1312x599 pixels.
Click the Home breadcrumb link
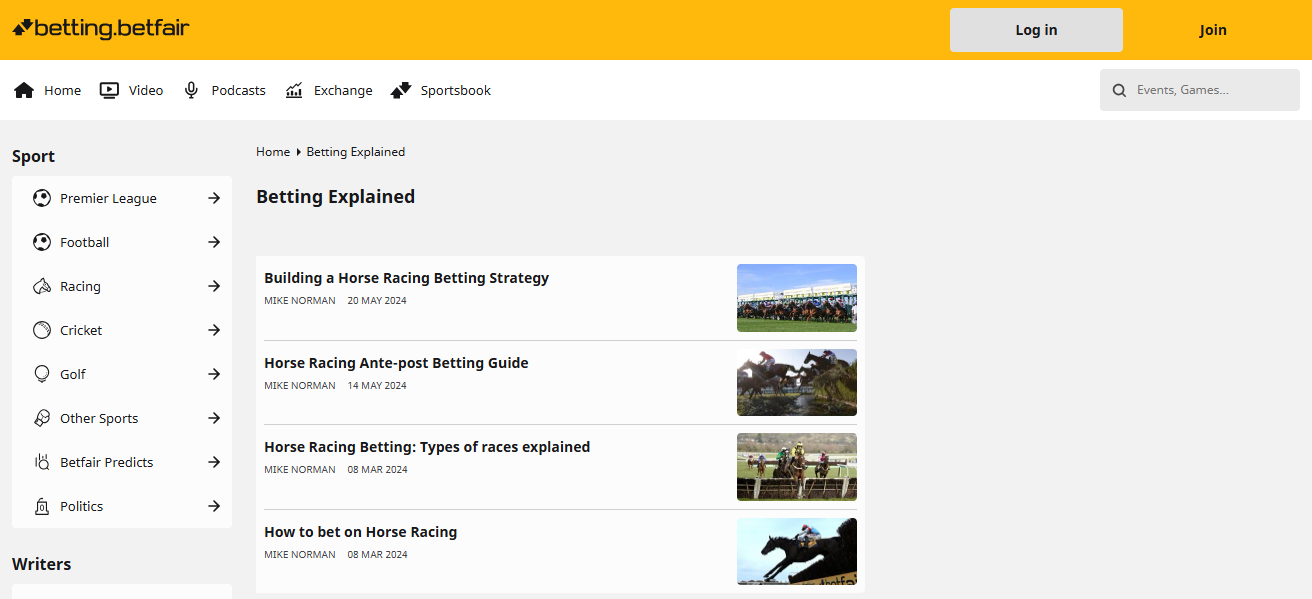point(273,152)
